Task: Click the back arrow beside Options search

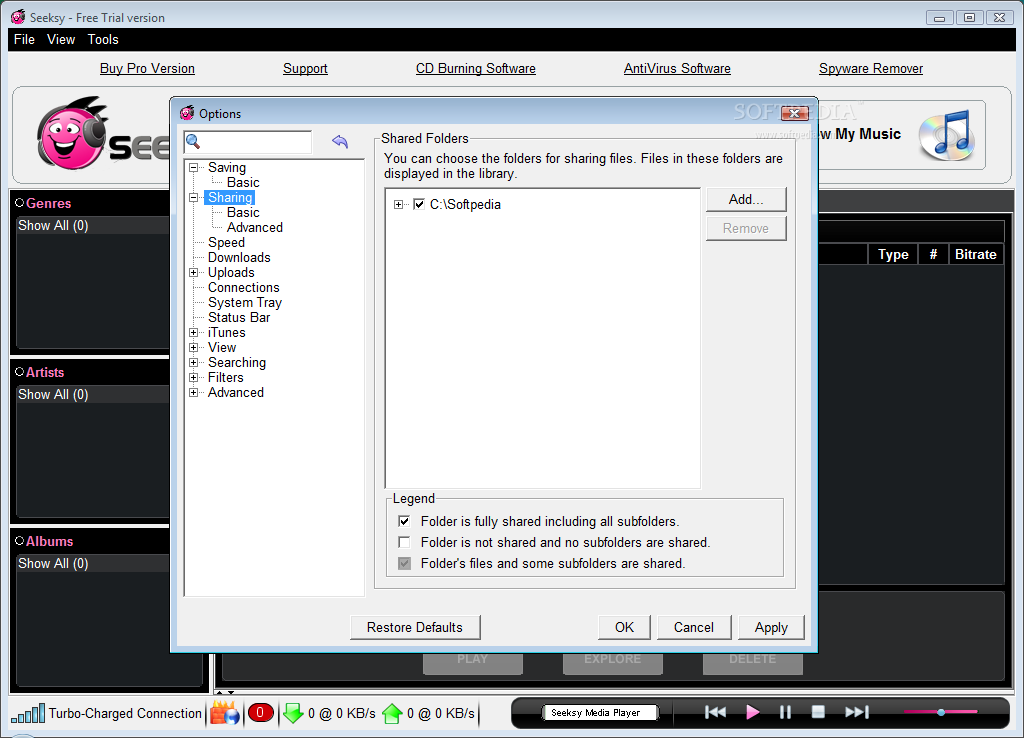Action: click(x=340, y=141)
